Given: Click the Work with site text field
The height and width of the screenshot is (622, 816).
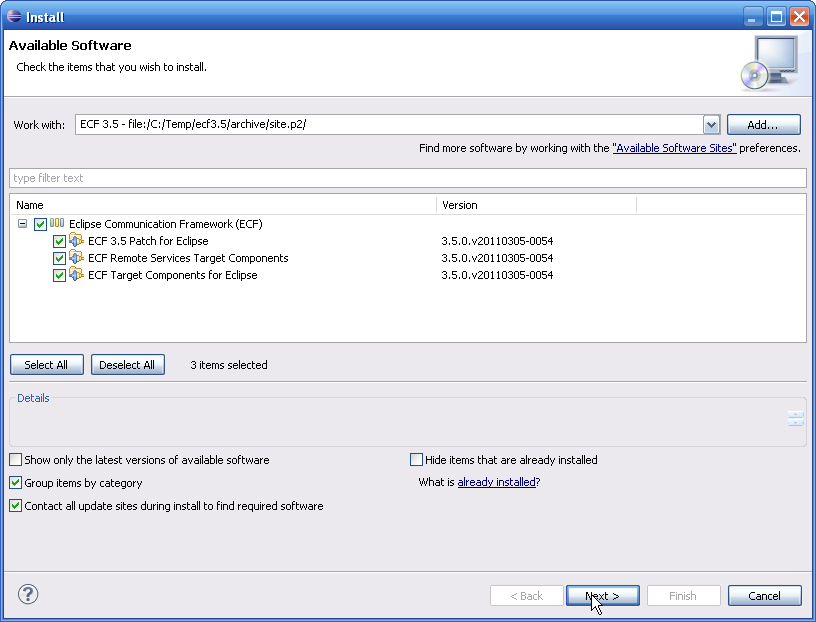Looking at the screenshot, I should pos(389,124).
